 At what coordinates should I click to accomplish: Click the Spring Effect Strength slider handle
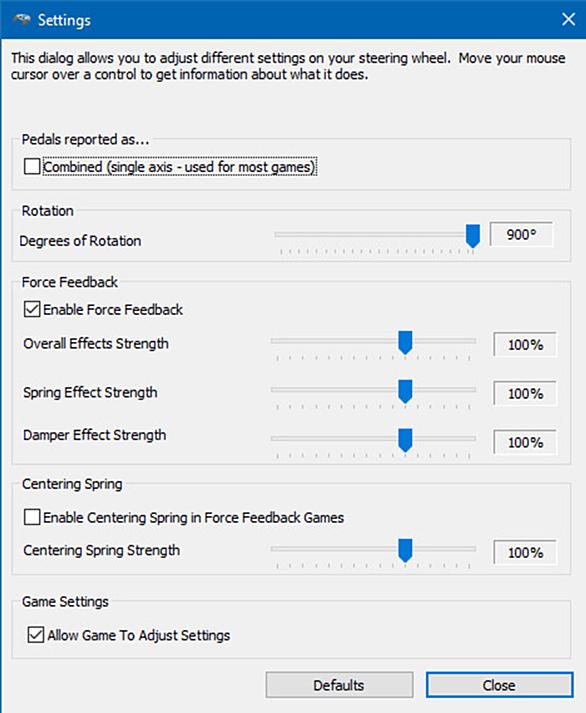(x=405, y=392)
